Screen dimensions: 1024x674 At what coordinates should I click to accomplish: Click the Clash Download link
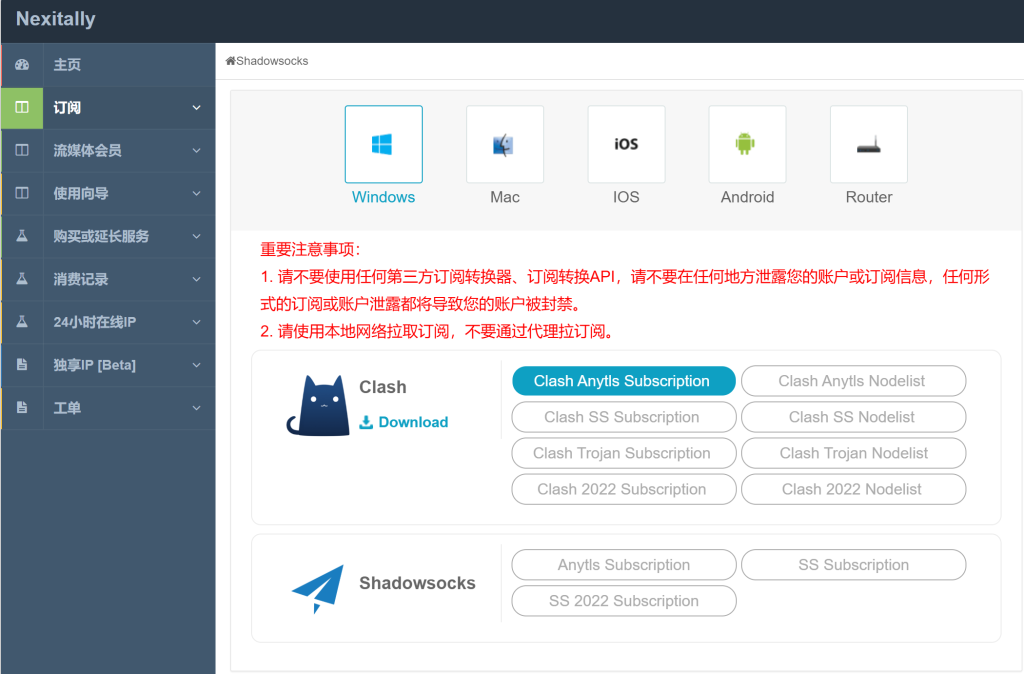tap(404, 423)
